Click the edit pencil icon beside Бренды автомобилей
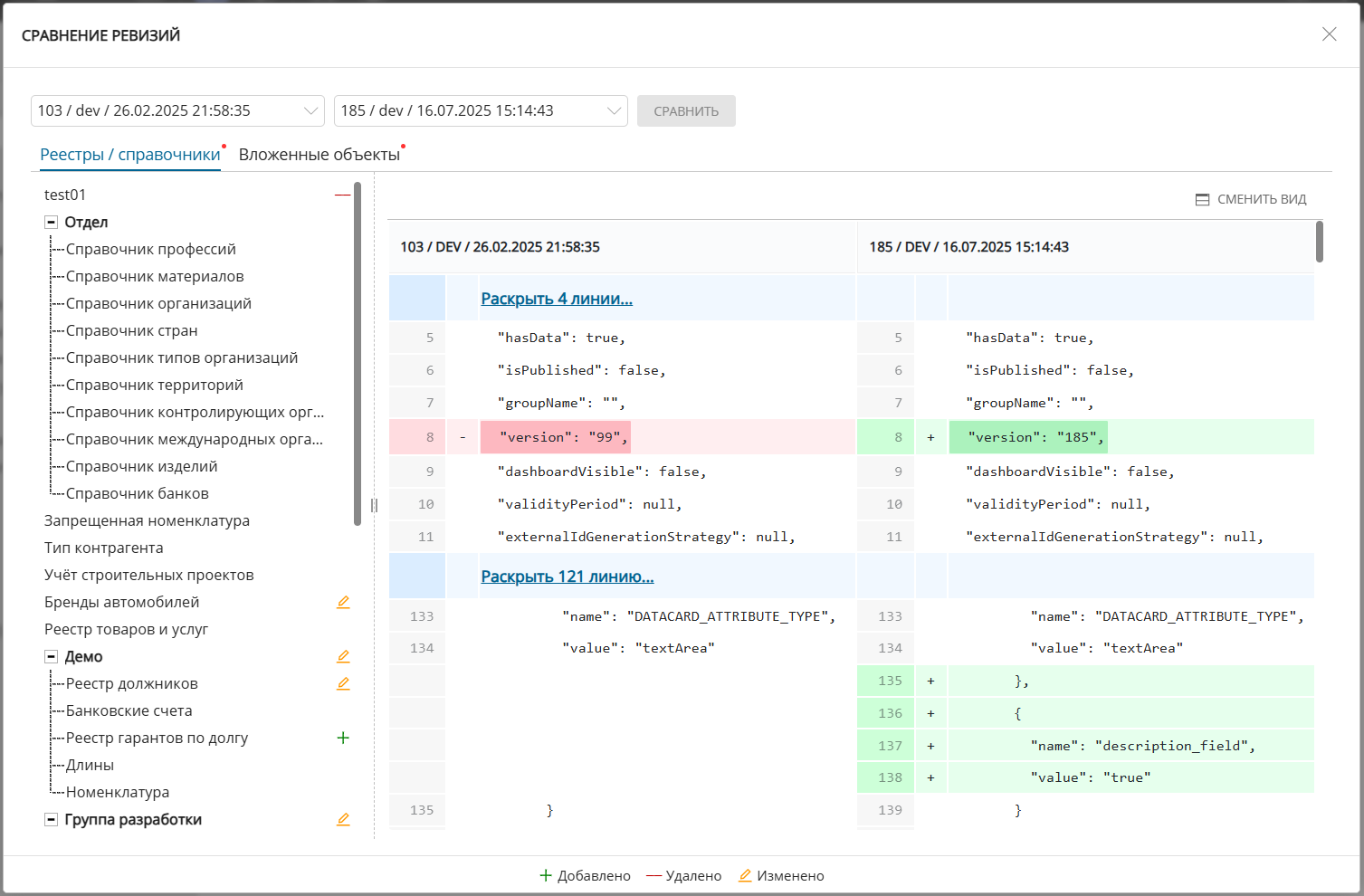1364x896 pixels. pyautogui.click(x=343, y=603)
